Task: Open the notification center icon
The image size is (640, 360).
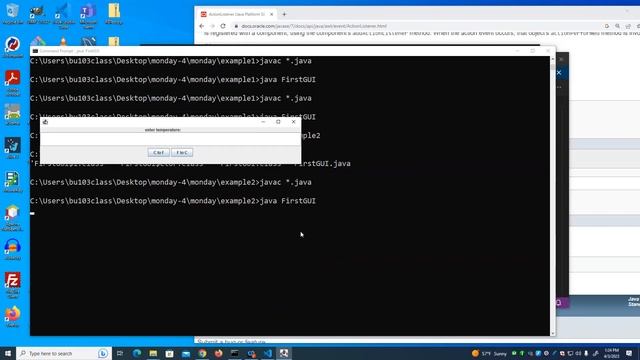Action: tap(629, 353)
